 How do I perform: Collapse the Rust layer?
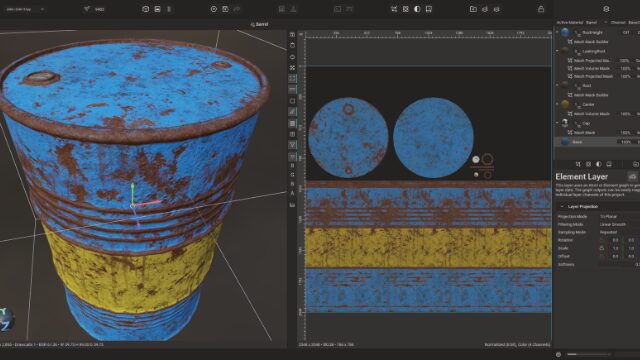[557, 85]
